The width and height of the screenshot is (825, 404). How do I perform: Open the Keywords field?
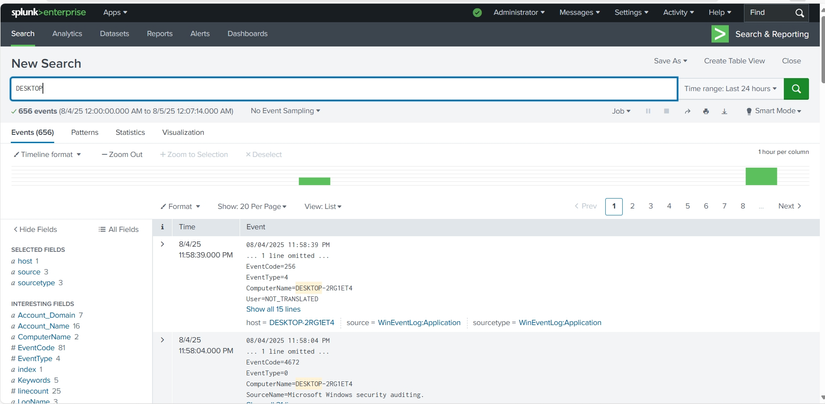click(x=34, y=380)
